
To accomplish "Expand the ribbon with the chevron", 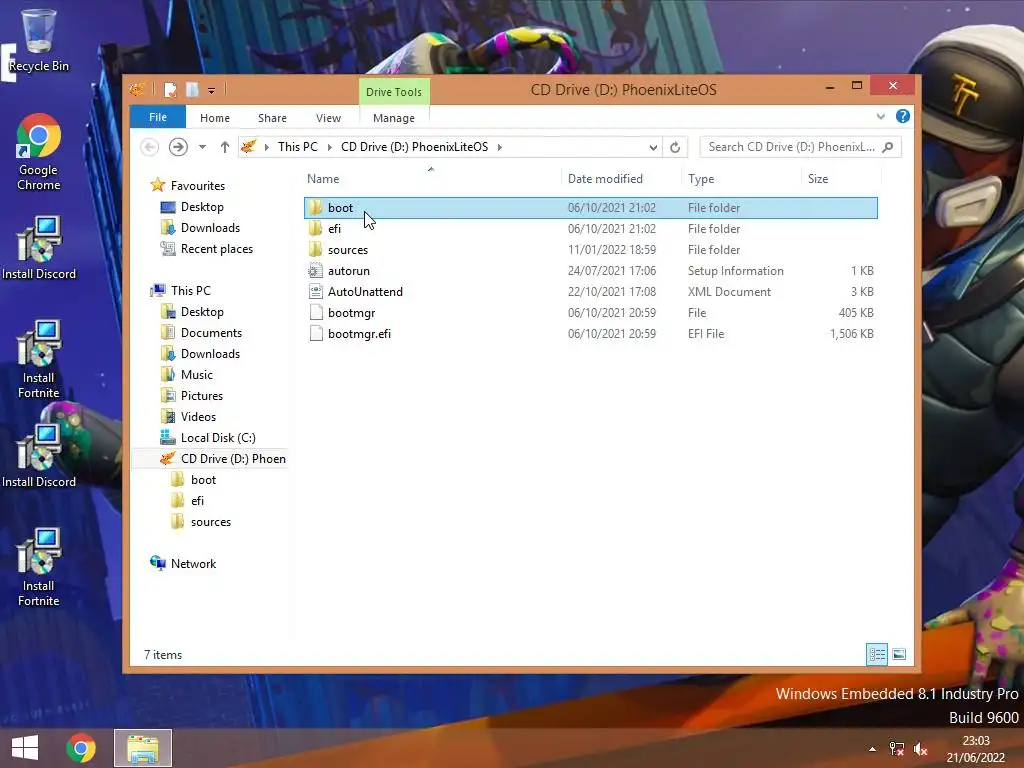I will click(880, 117).
